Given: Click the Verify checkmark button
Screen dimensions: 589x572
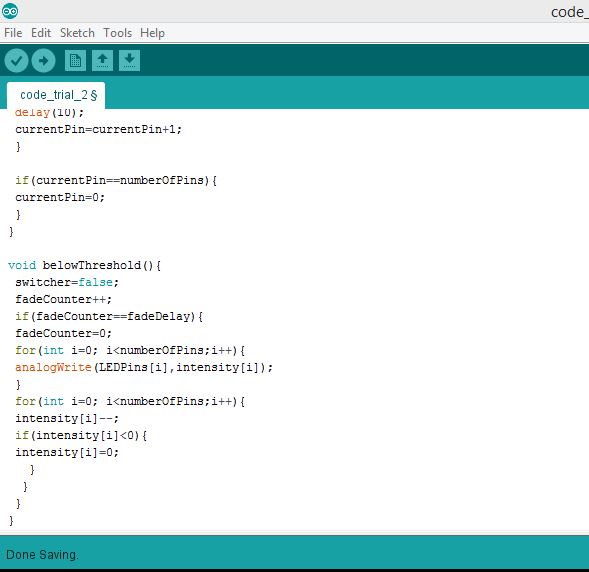Looking at the screenshot, I should click(16, 60).
